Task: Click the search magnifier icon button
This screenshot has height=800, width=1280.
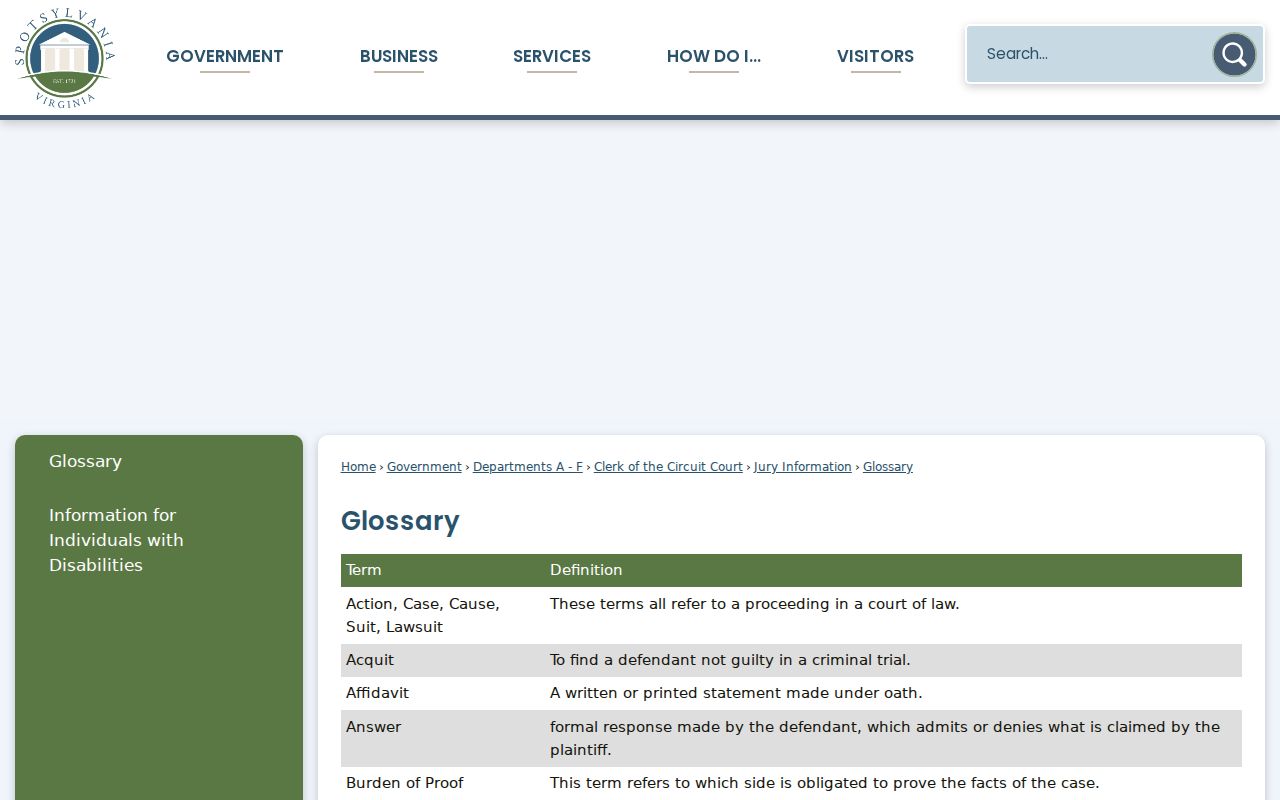Action: pos(1234,54)
